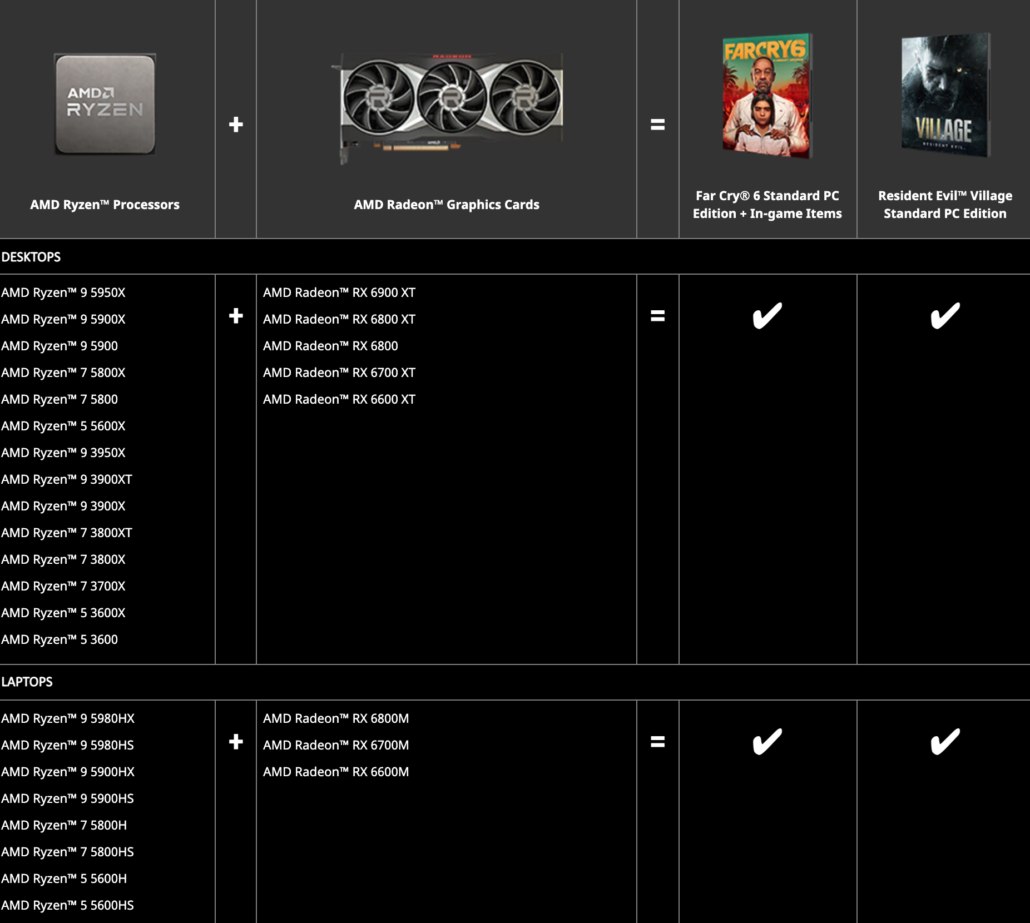
Task: Select AMD Radeon RX 6600M
Action: [336, 772]
